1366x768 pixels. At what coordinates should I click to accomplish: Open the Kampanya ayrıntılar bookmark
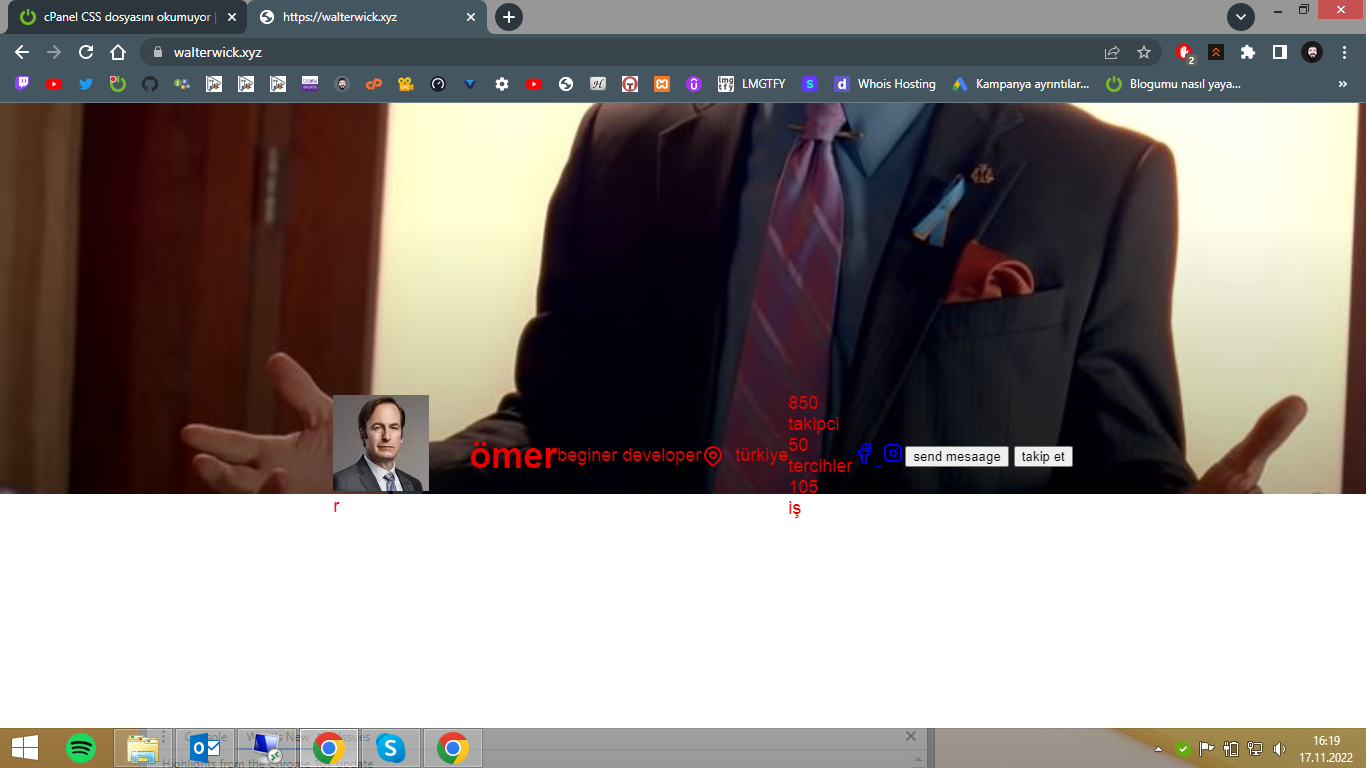tap(1021, 84)
